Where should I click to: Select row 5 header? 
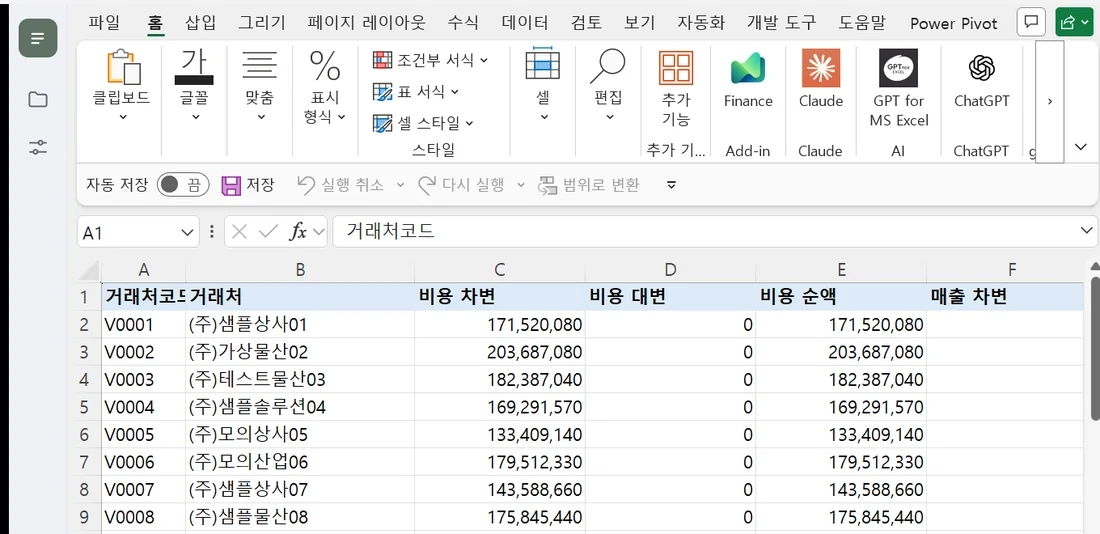click(x=84, y=407)
